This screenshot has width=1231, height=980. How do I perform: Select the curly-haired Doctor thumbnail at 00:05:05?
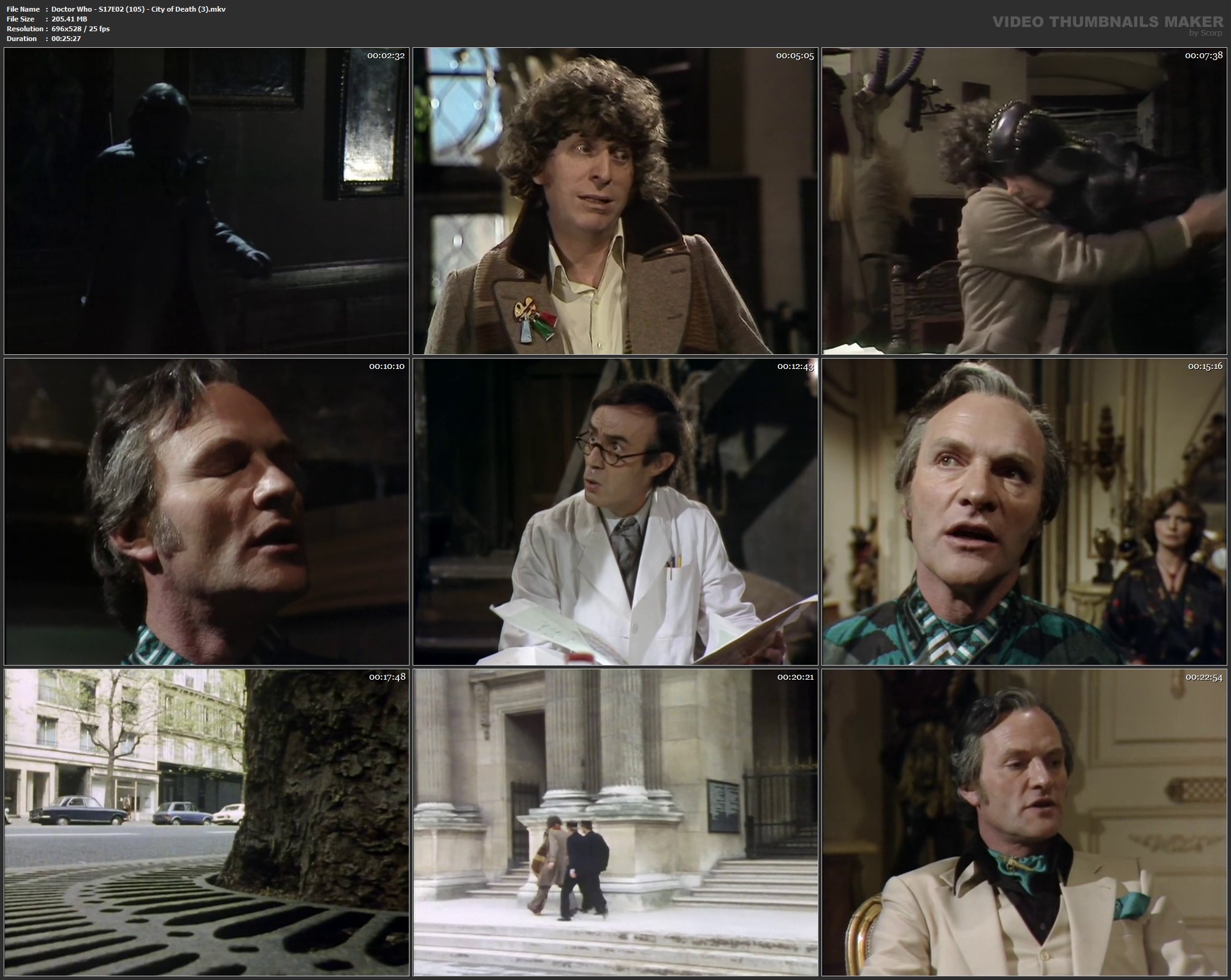coord(615,201)
